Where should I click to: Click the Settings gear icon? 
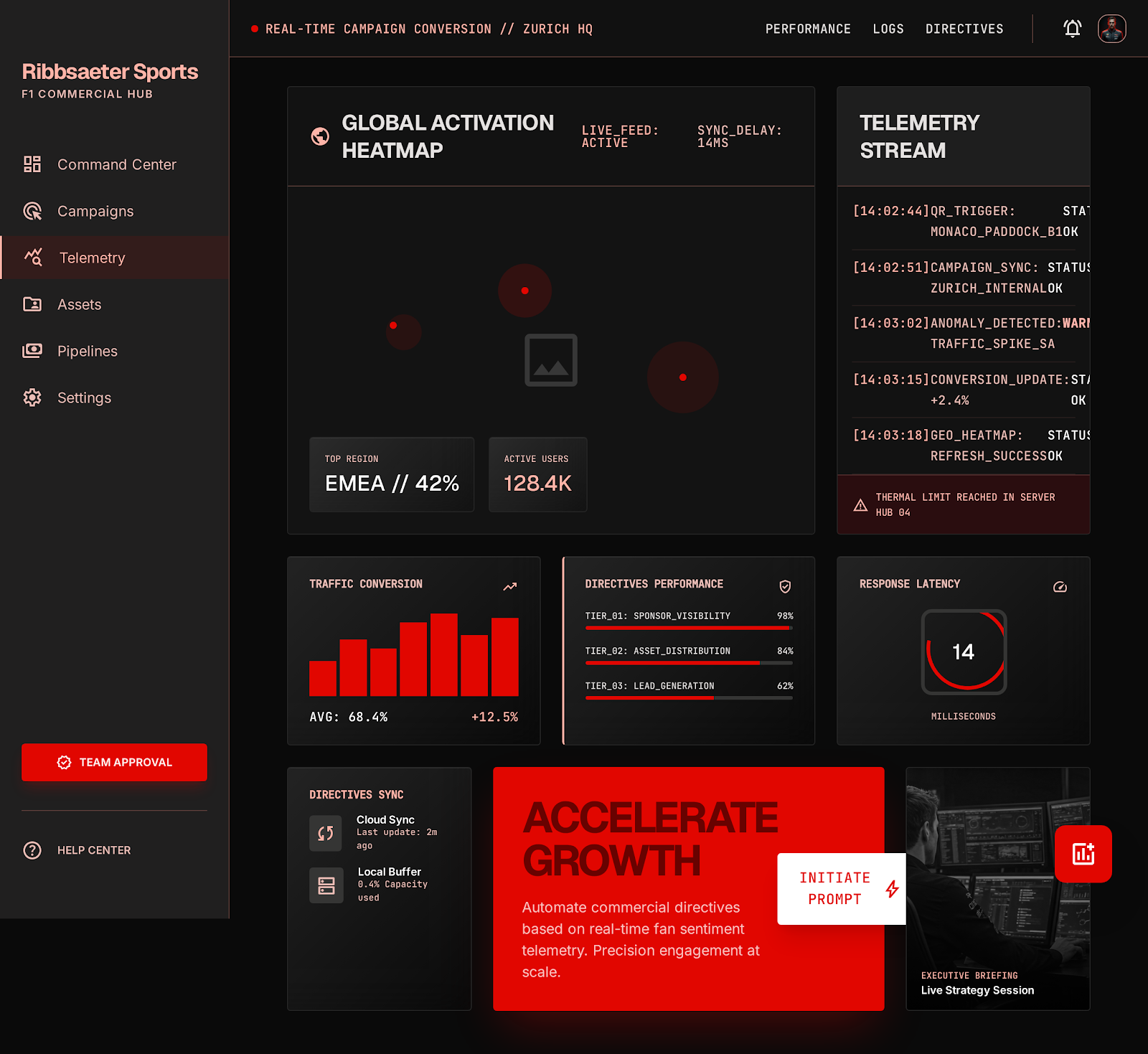tap(32, 397)
